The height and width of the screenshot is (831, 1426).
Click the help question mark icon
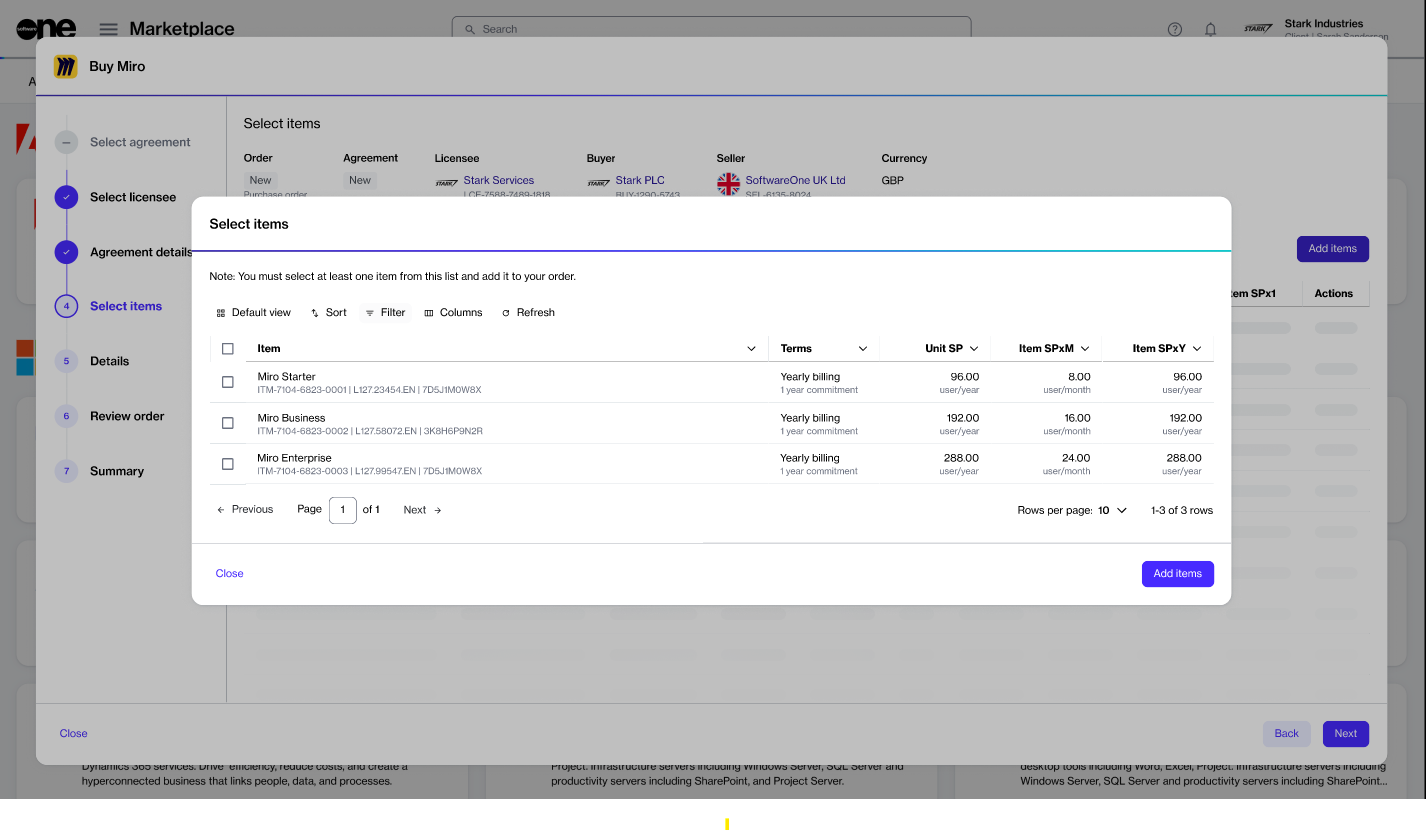click(x=1175, y=30)
